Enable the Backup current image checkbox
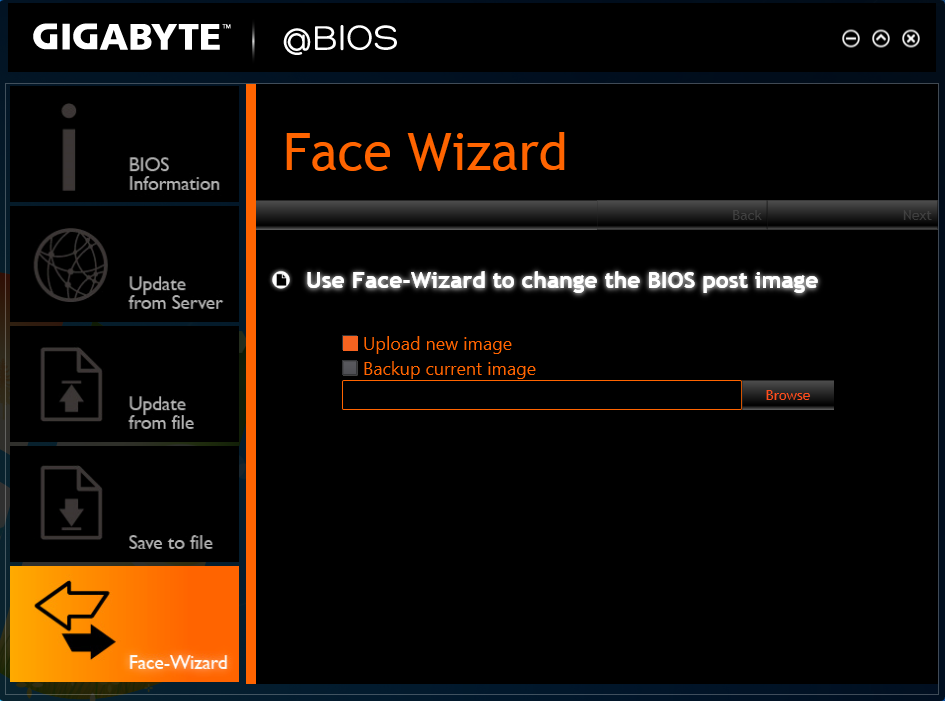The width and height of the screenshot is (945, 701). 350,368
